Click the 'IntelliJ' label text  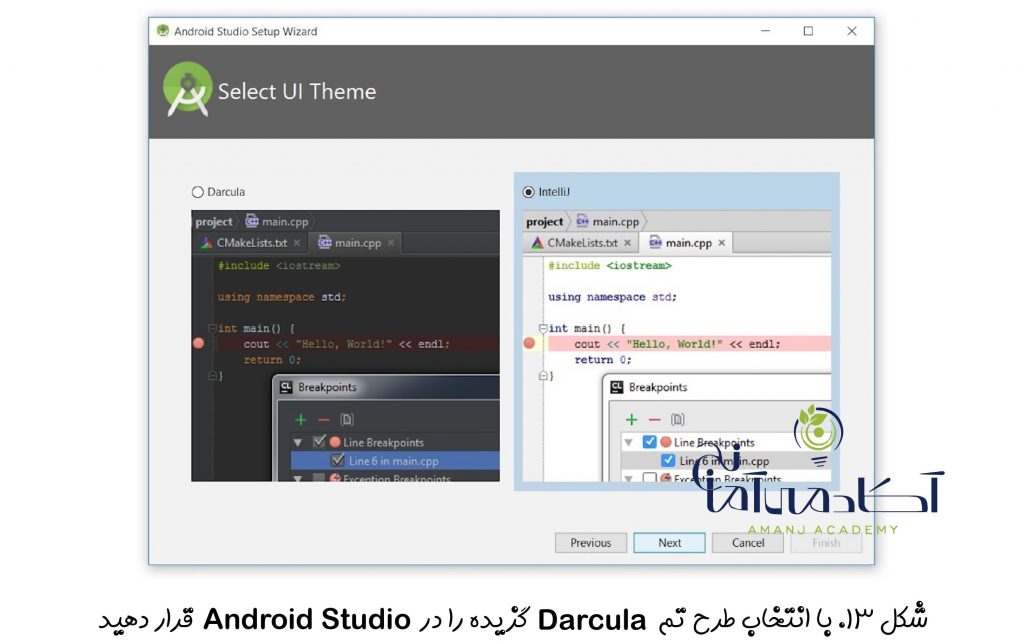pyautogui.click(x=554, y=192)
